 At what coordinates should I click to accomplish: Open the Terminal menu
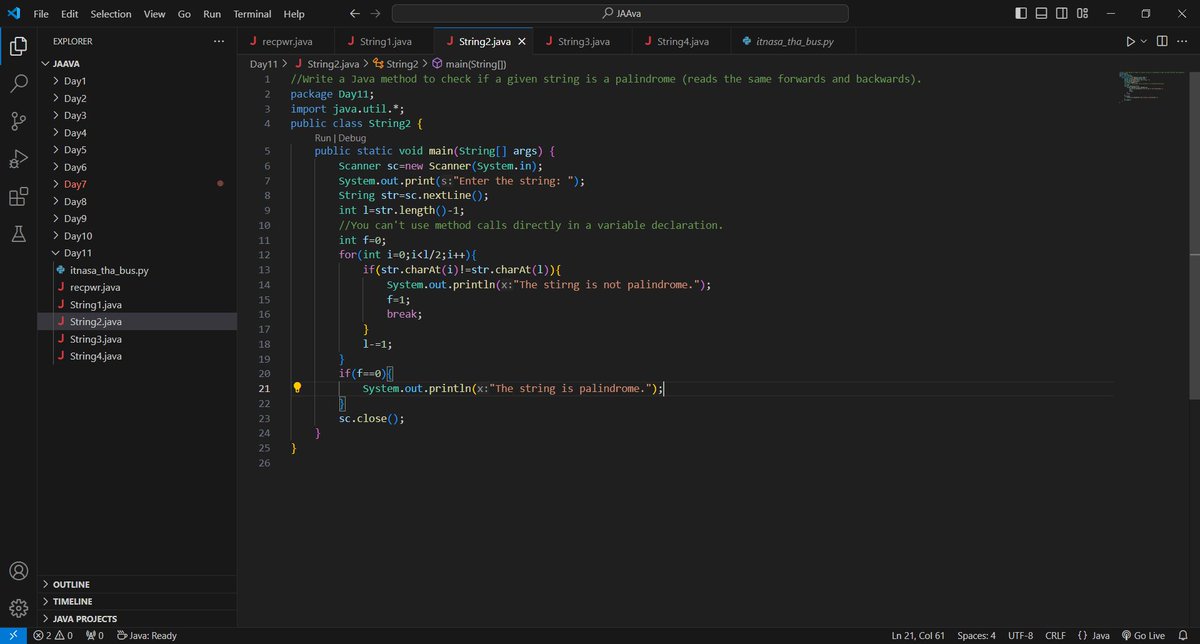252,14
